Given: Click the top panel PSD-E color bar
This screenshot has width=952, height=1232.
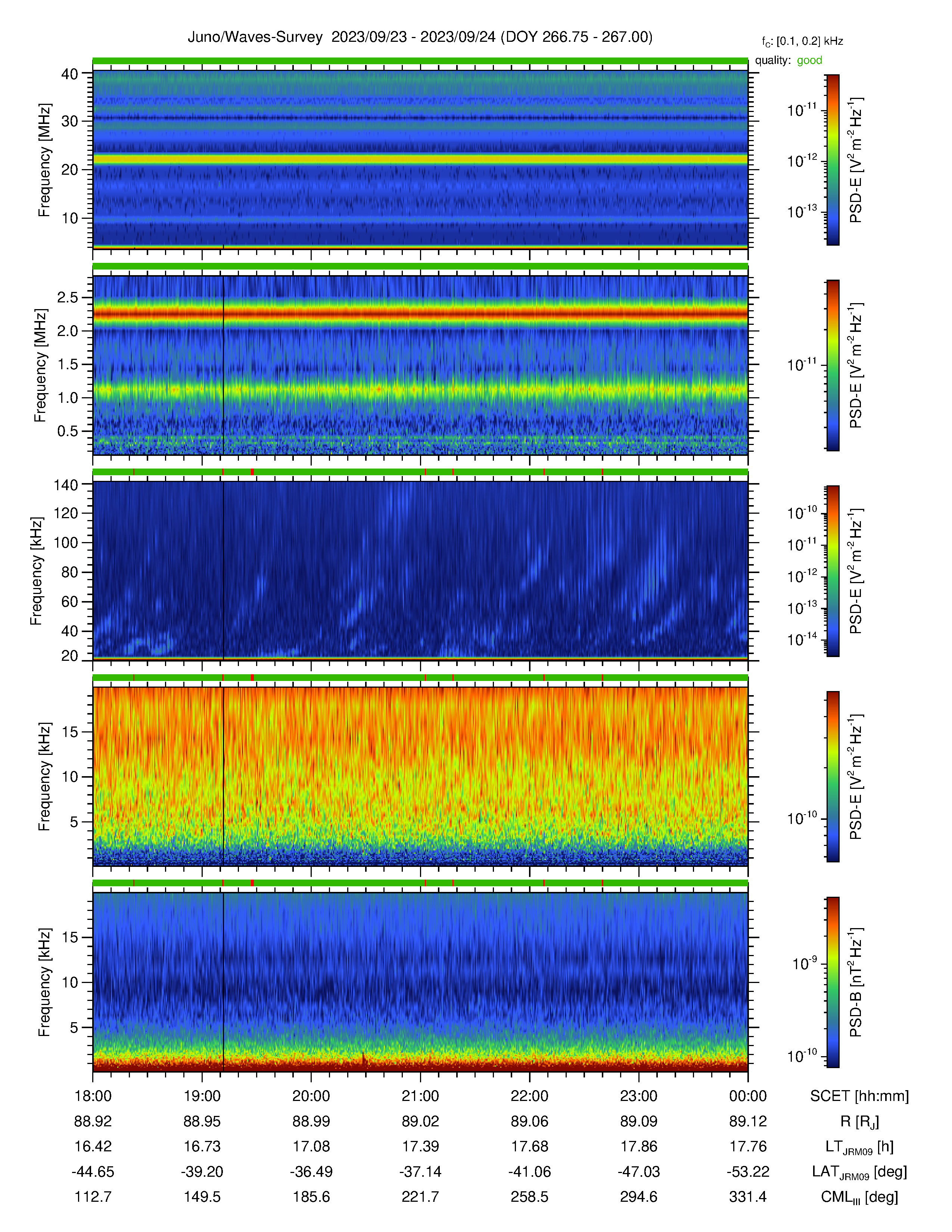Looking at the screenshot, I should (x=833, y=160).
